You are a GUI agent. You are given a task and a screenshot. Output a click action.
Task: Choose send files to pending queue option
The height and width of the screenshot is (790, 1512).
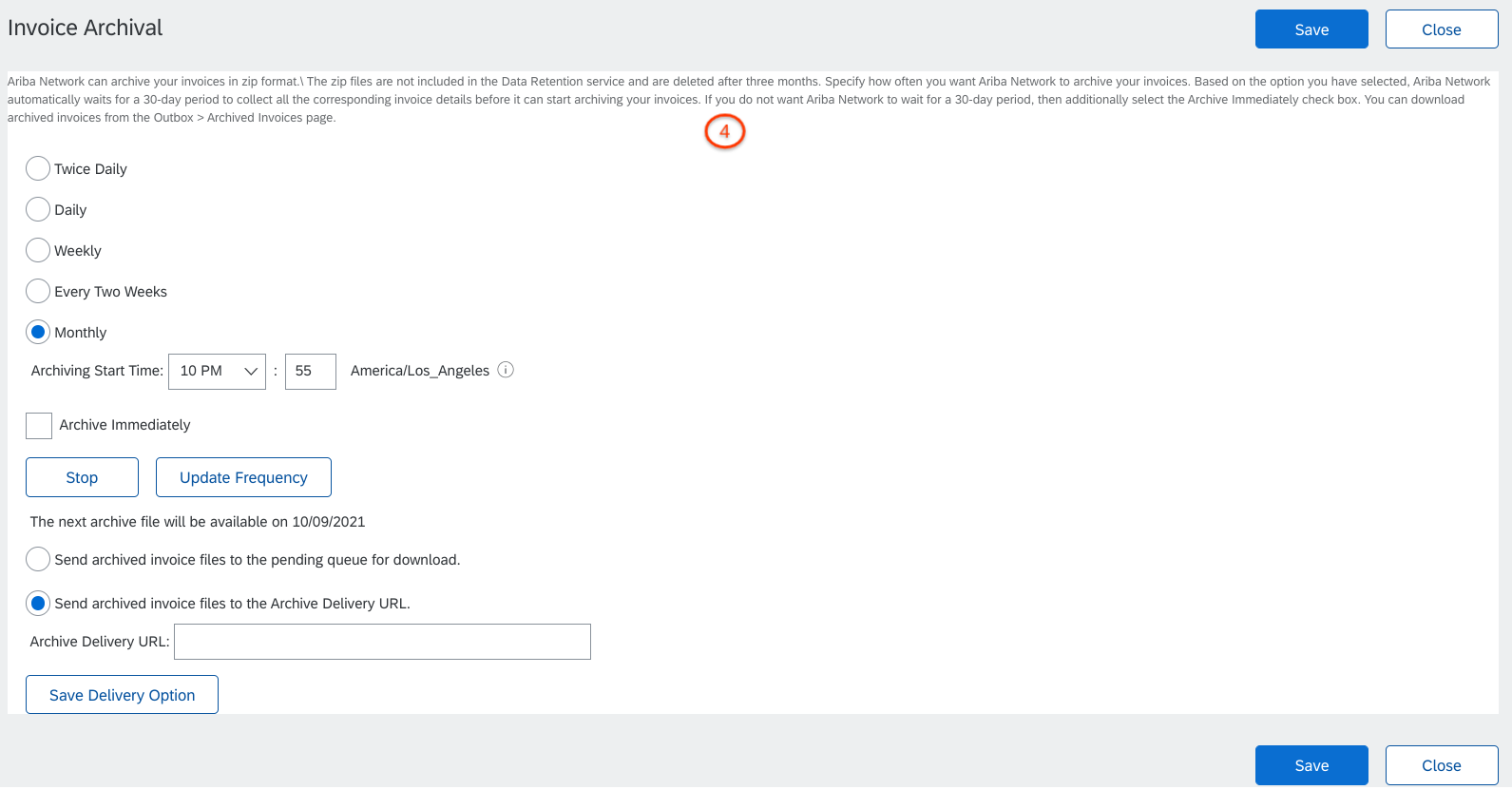pyautogui.click(x=38, y=559)
